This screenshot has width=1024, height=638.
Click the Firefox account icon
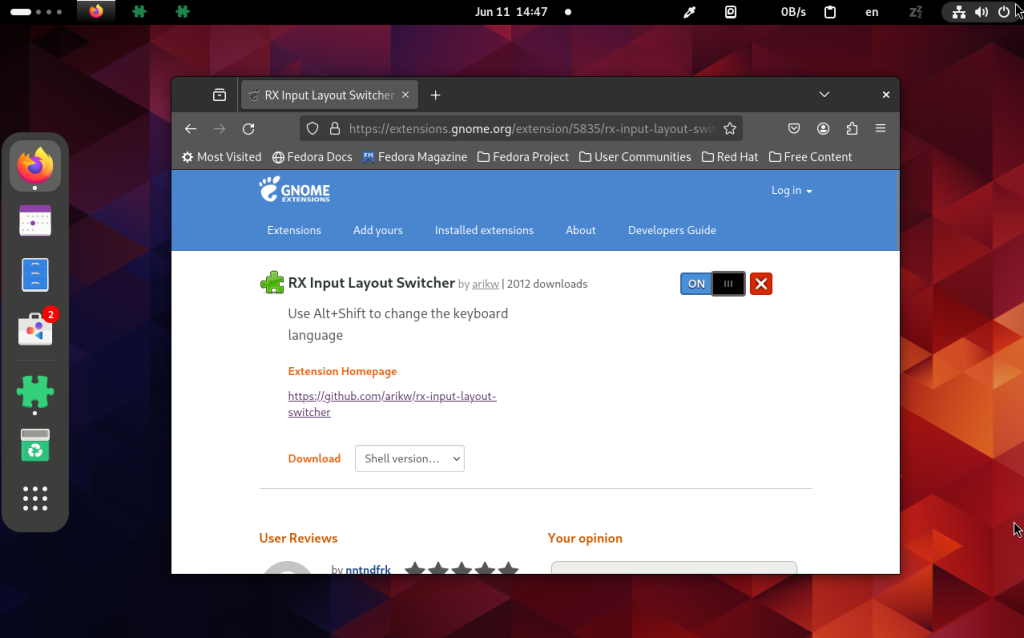(823, 129)
